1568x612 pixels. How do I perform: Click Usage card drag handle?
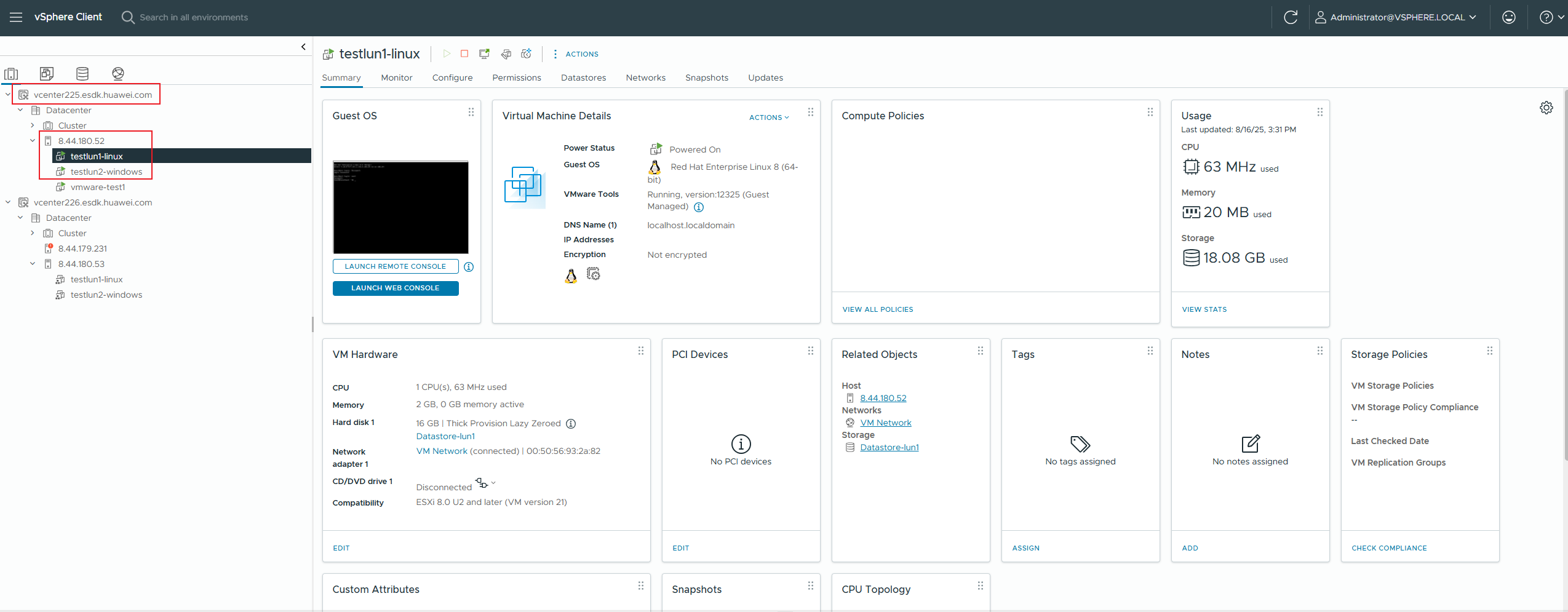tap(1319, 112)
